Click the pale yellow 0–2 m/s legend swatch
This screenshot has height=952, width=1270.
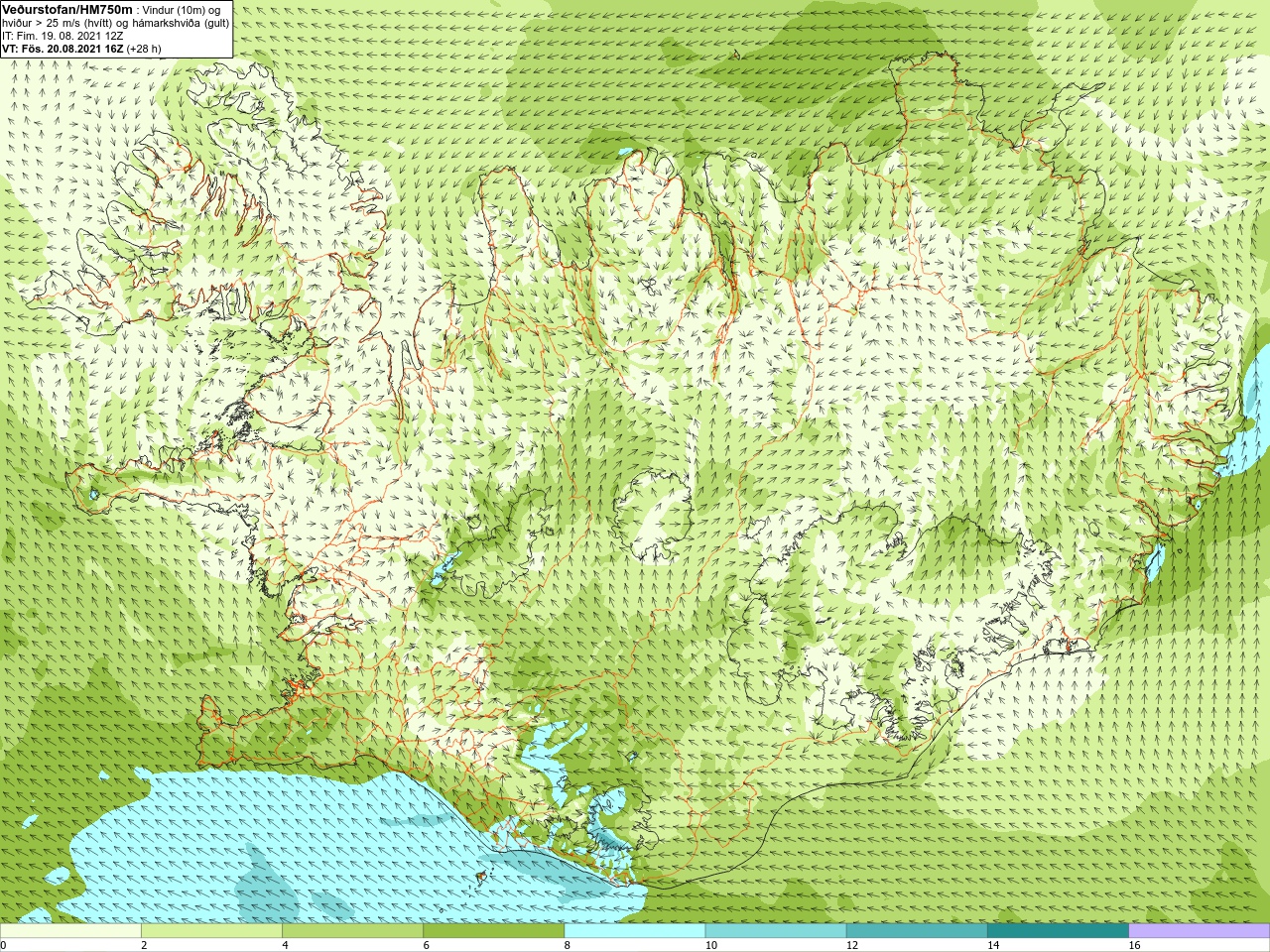coord(70,931)
